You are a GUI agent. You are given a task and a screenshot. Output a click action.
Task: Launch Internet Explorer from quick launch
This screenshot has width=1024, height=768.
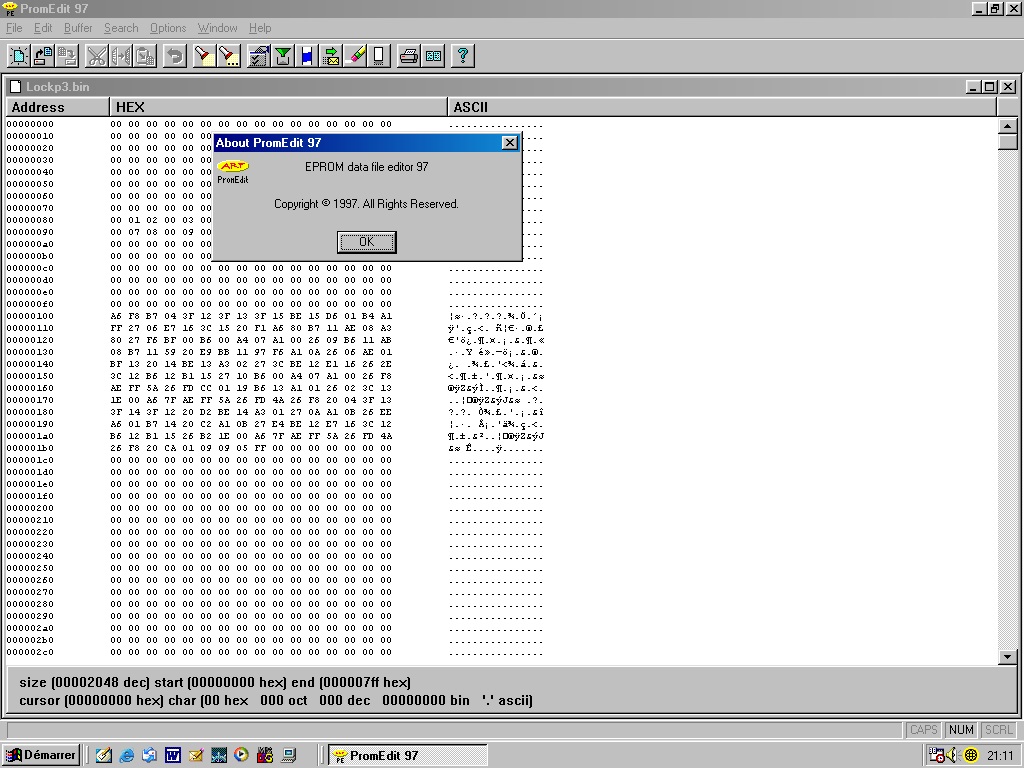point(127,756)
